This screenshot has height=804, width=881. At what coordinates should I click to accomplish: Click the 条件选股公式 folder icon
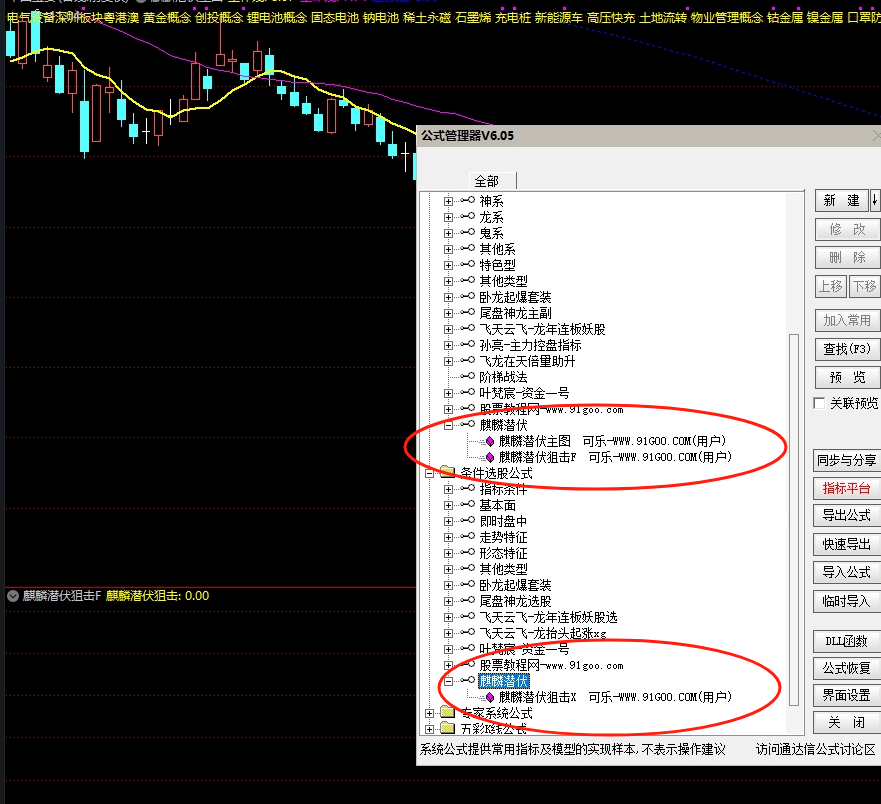[x=448, y=472]
